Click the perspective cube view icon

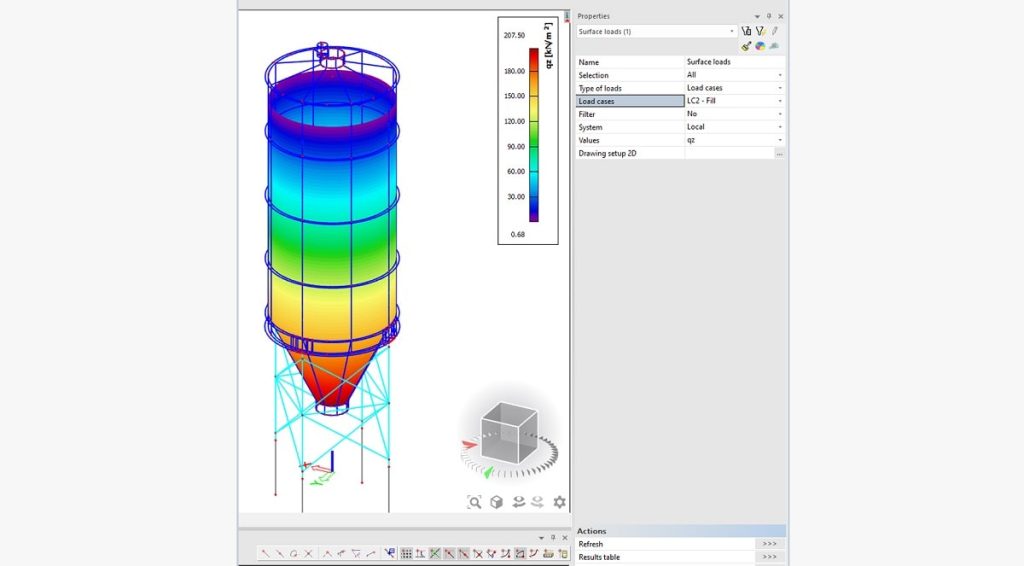coord(496,502)
